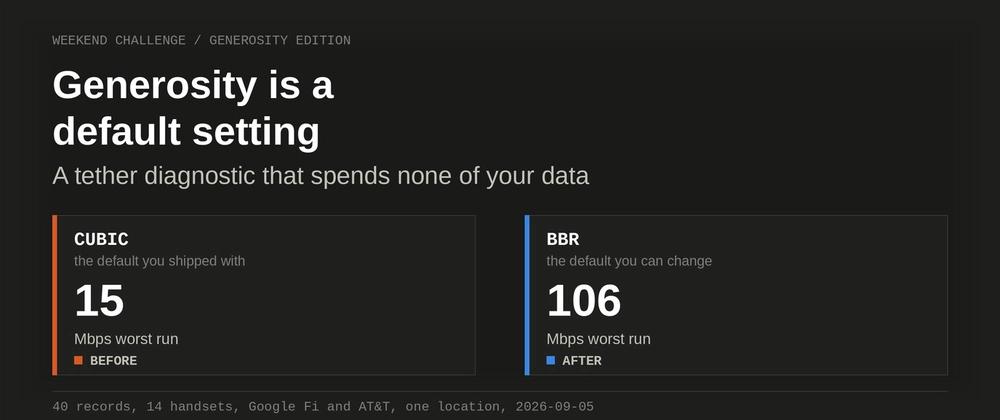The image size is (1000, 420).
Task: Click 'Mbps worst run' under 15
Action: click(126, 339)
